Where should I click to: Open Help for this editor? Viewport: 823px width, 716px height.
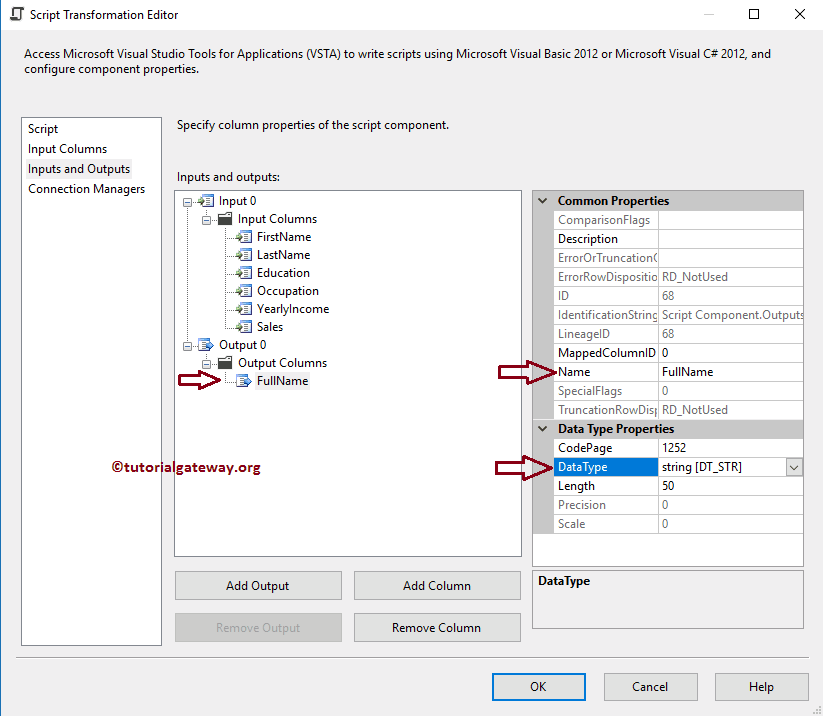(762, 687)
